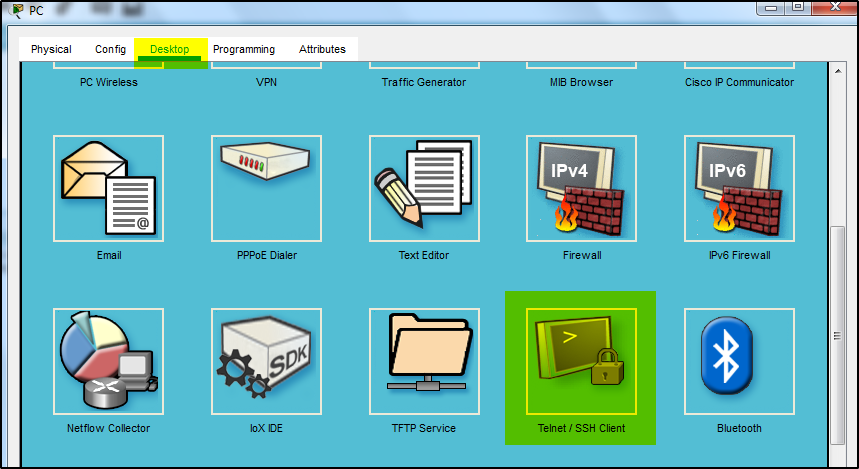Launch the Telnet / SSH Client

pyautogui.click(x=581, y=361)
